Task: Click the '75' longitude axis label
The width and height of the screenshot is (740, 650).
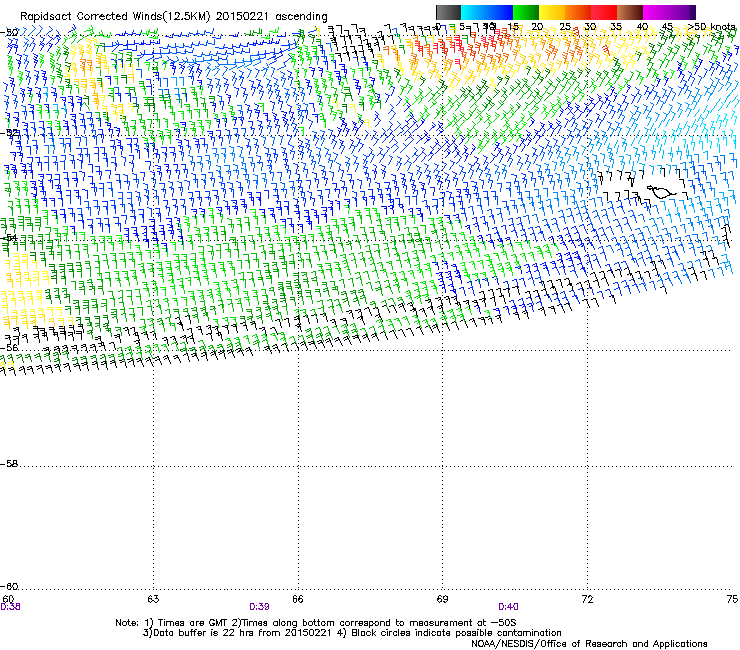Action: click(732, 599)
